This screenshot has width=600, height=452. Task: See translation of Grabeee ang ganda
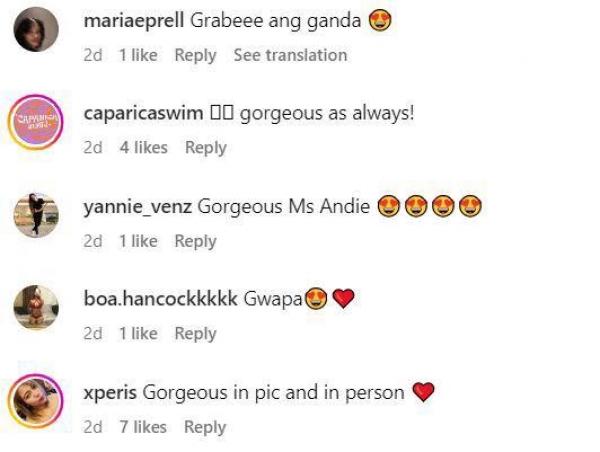290,55
